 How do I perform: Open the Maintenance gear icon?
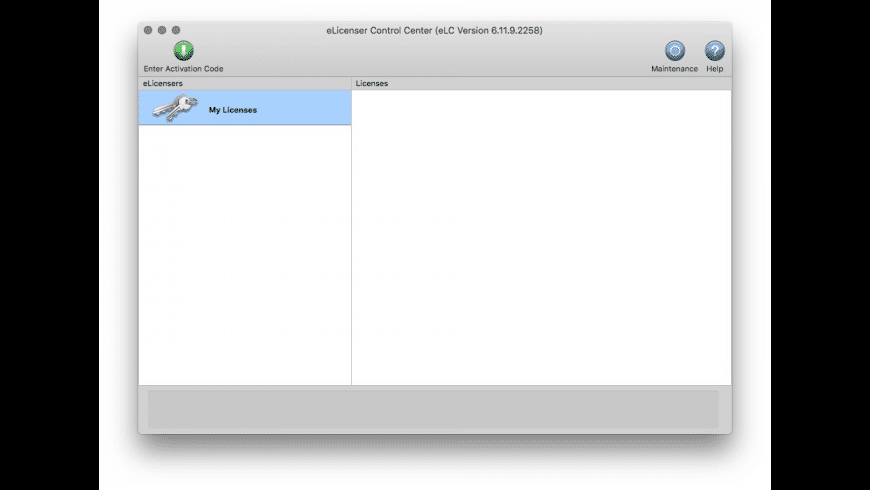tap(675, 50)
